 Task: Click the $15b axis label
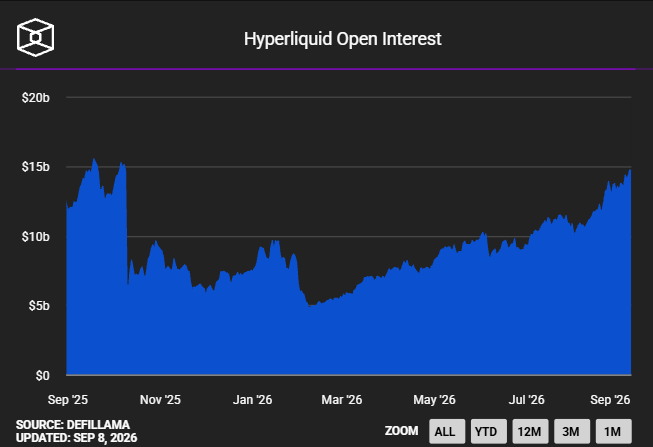(35, 167)
